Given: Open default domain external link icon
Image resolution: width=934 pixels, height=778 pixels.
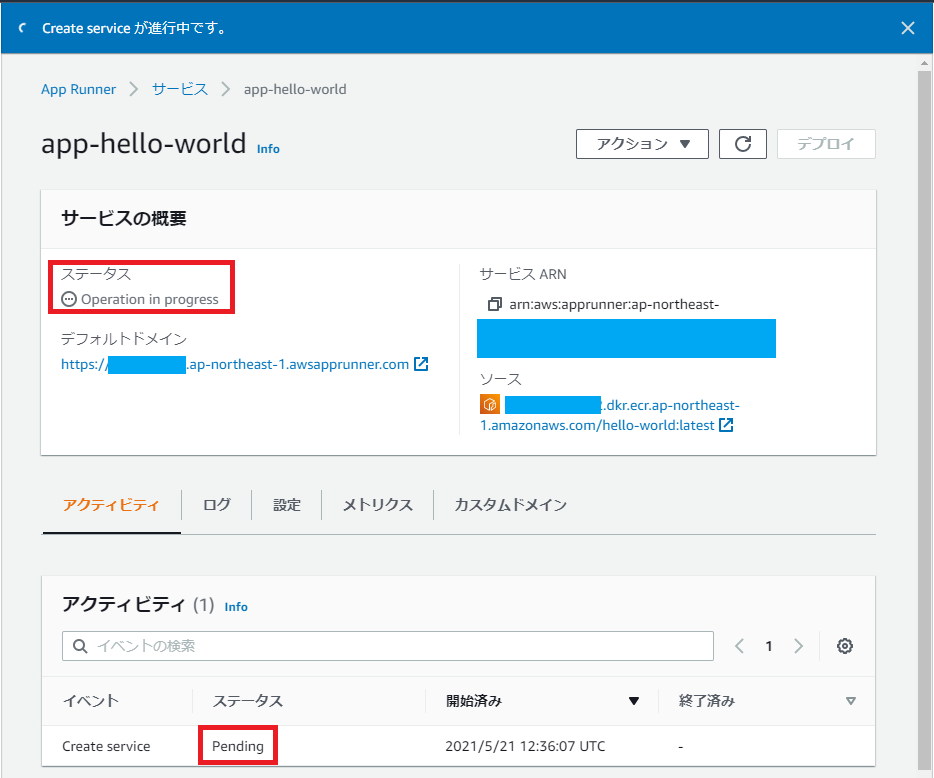Looking at the screenshot, I should point(421,364).
